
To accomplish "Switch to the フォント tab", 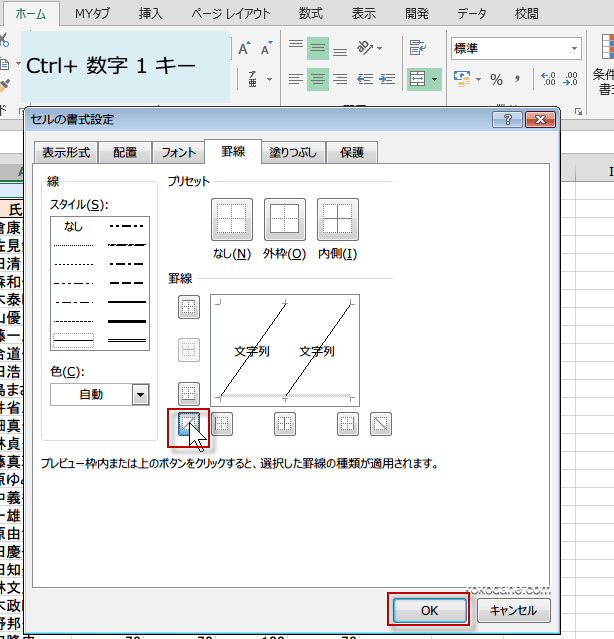I will [178, 153].
